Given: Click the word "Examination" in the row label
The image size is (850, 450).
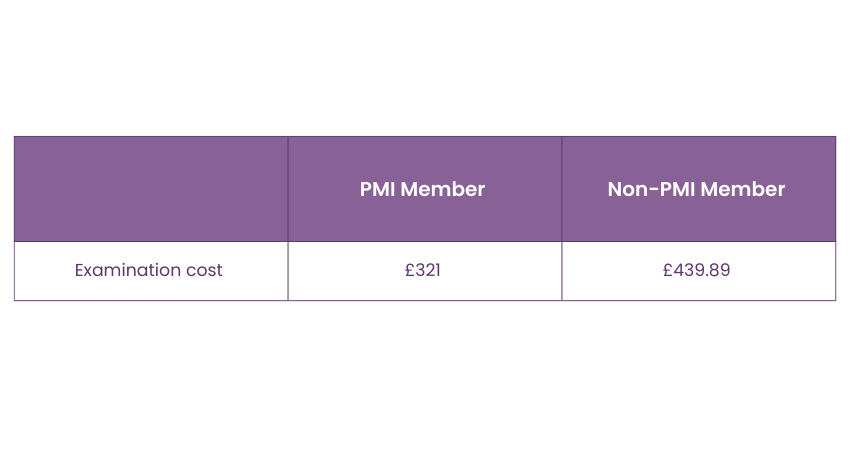Looking at the screenshot, I should [127, 270].
